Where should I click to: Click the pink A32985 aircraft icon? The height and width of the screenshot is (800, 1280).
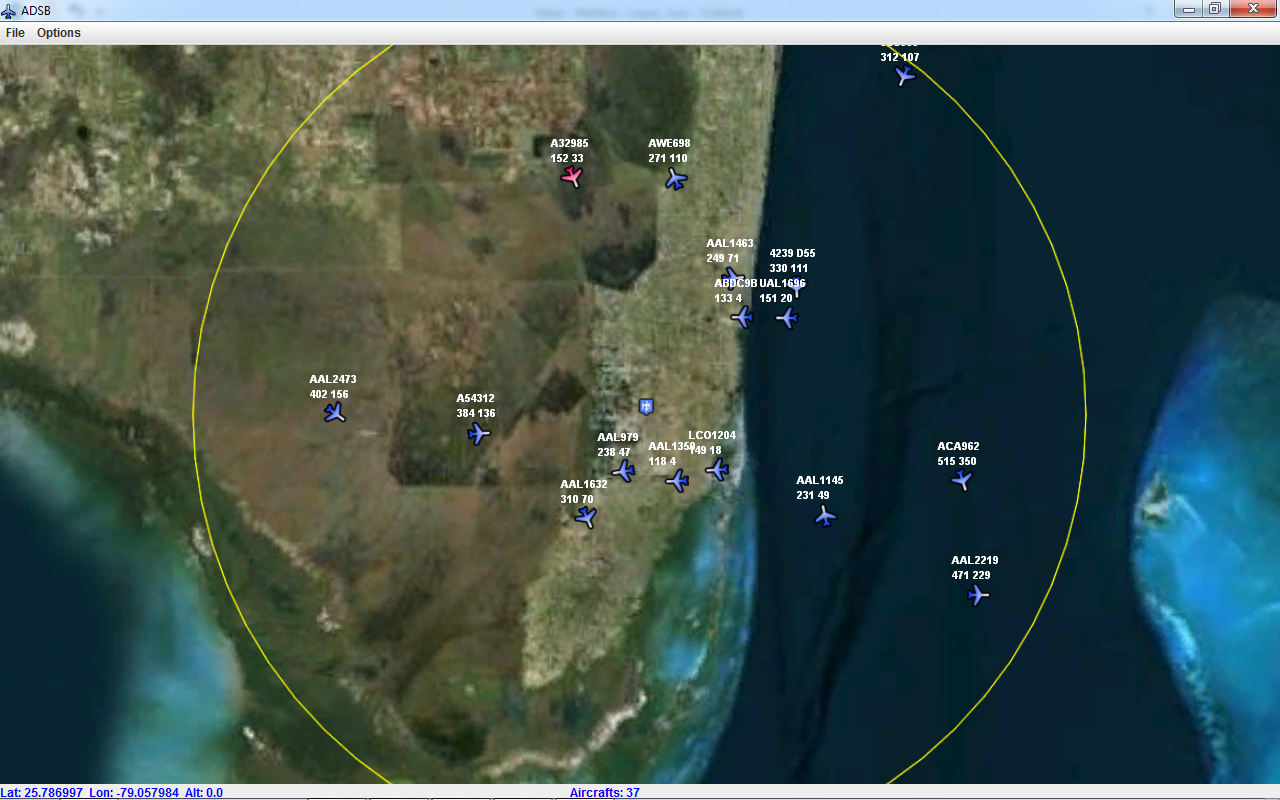pos(571,177)
